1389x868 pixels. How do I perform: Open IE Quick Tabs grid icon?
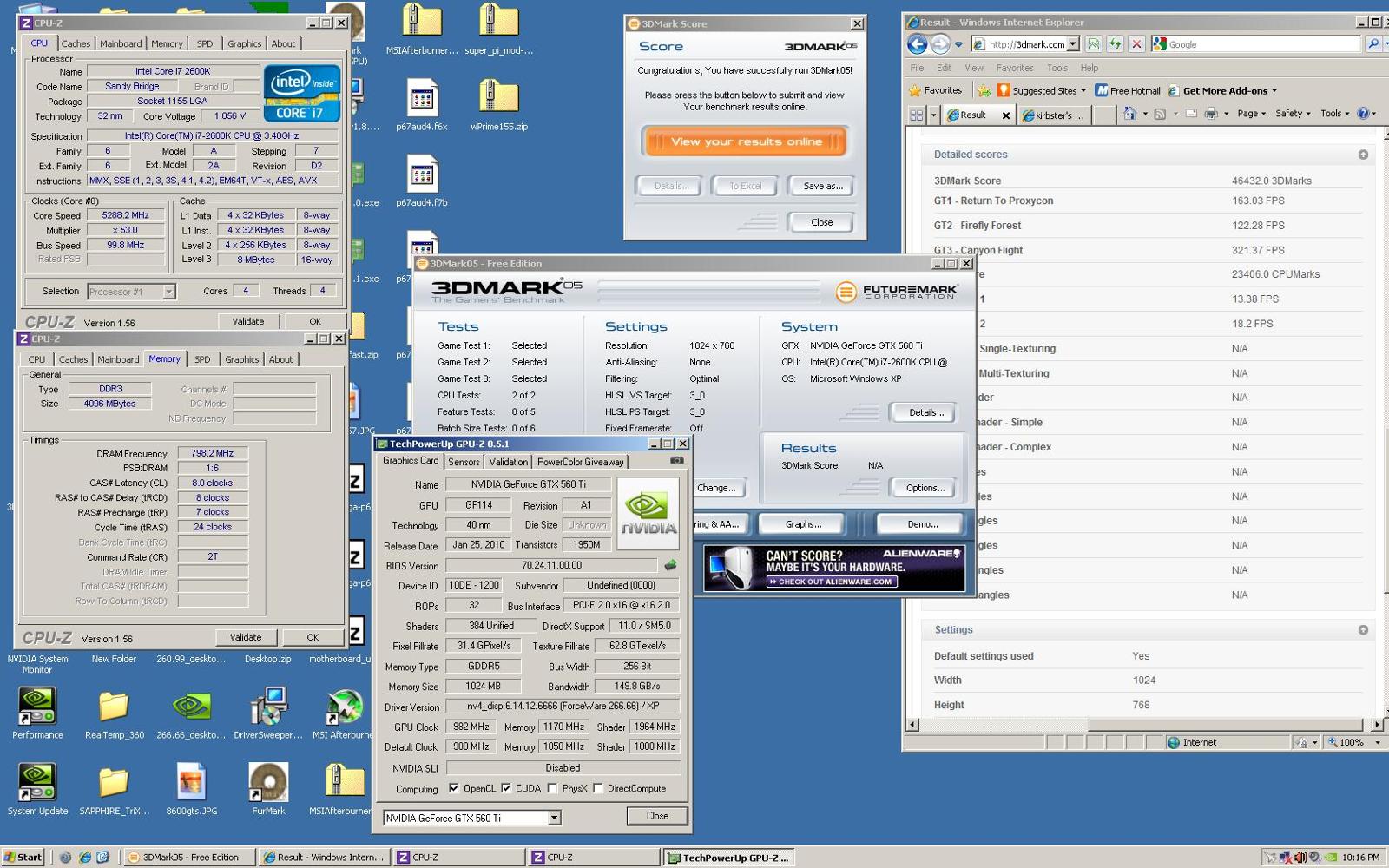916,115
